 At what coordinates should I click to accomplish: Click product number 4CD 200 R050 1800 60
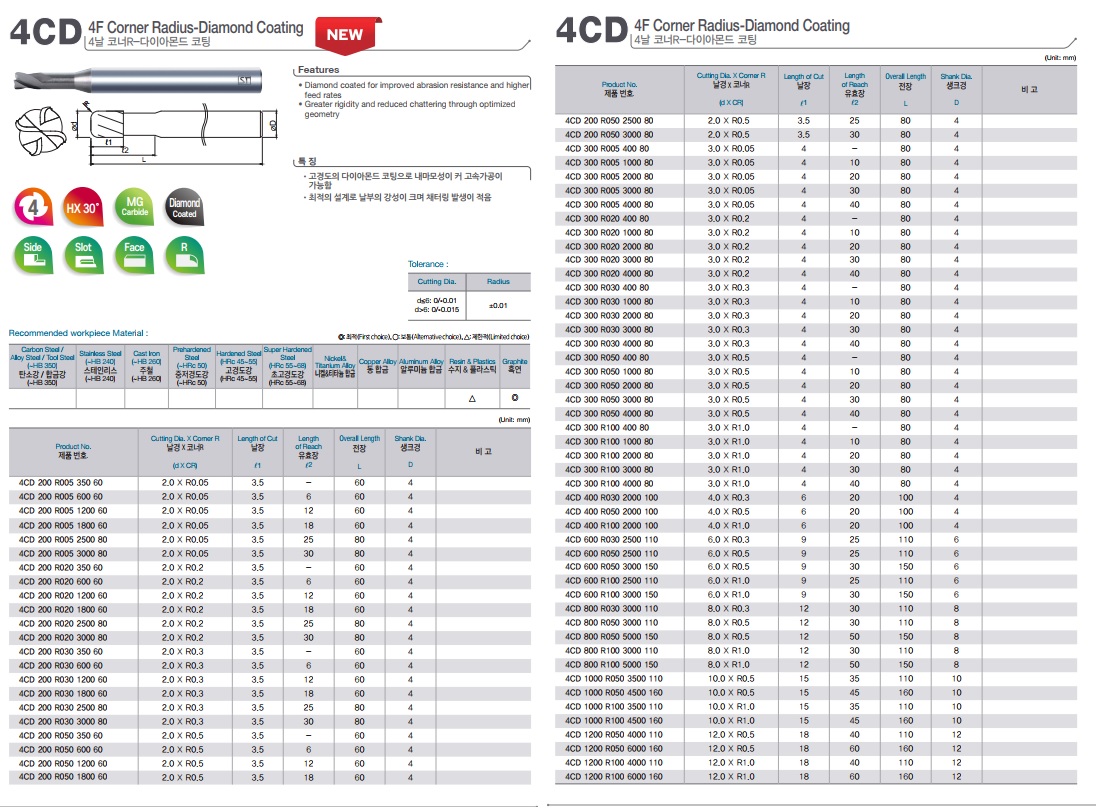[x=63, y=777]
